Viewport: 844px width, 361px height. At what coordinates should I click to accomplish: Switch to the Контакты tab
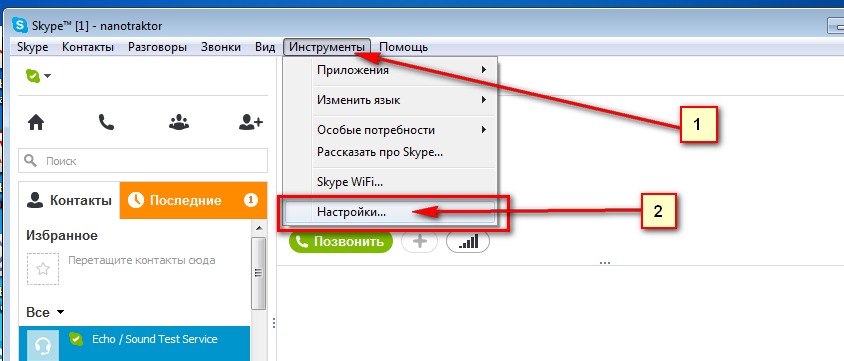click(x=69, y=201)
